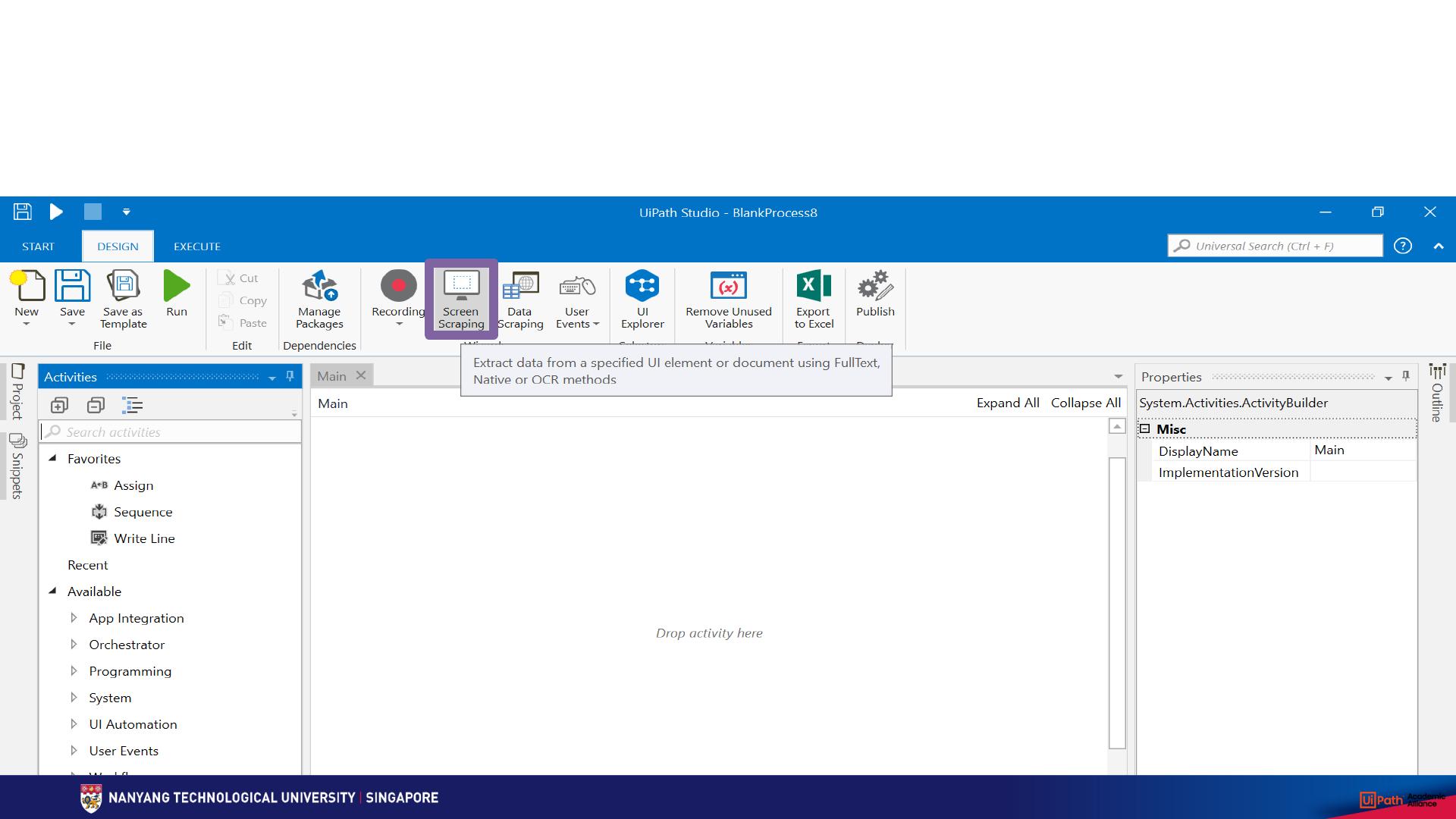The image size is (1456, 819).
Task: Open the quick access toolbar customize dropdown
Action: (x=127, y=212)
